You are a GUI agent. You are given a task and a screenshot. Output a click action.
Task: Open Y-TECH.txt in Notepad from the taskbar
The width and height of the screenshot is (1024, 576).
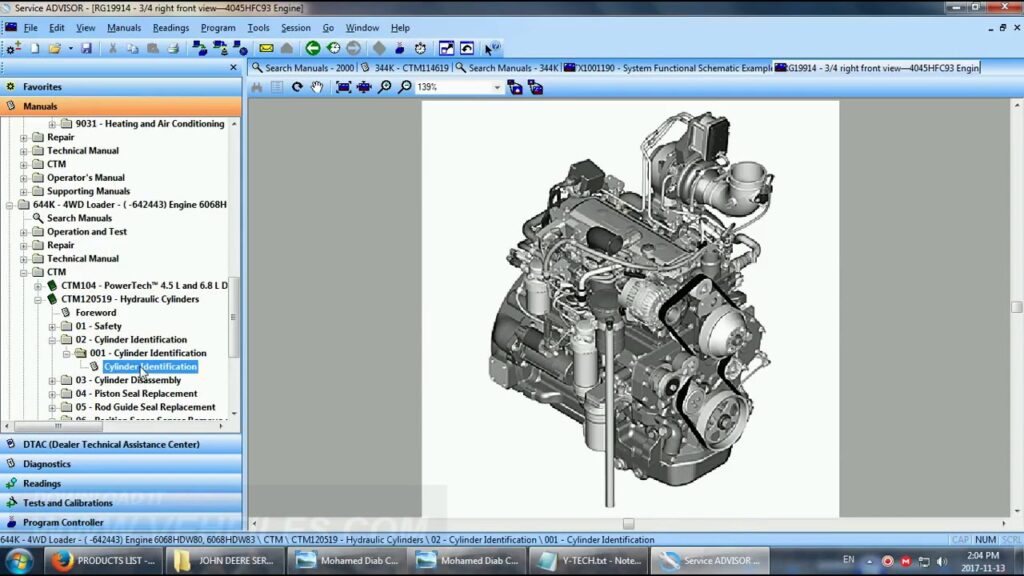(x=588, y=561)
